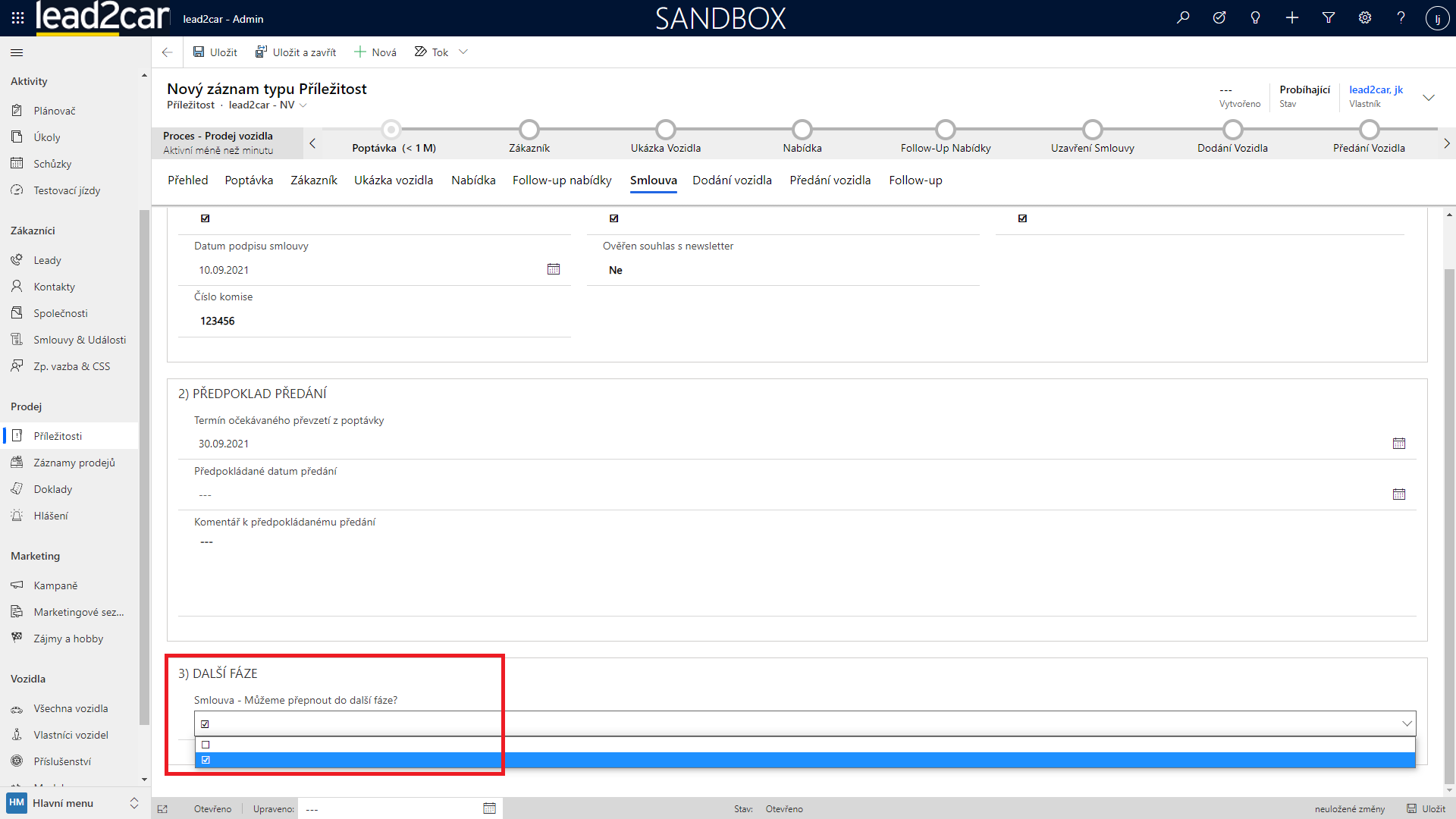Select the unchecked option in dropdown list
This screenshot has width=1456, height=819.
206,745
